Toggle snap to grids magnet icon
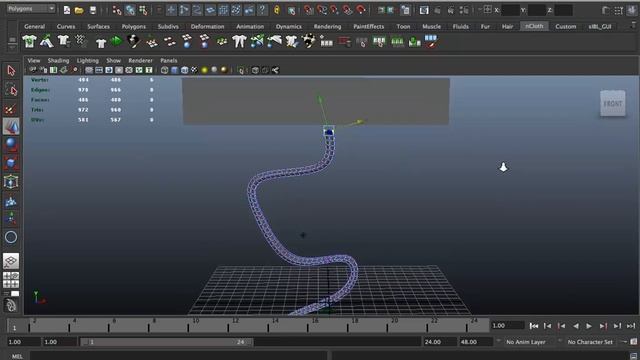 click(309, 10)
